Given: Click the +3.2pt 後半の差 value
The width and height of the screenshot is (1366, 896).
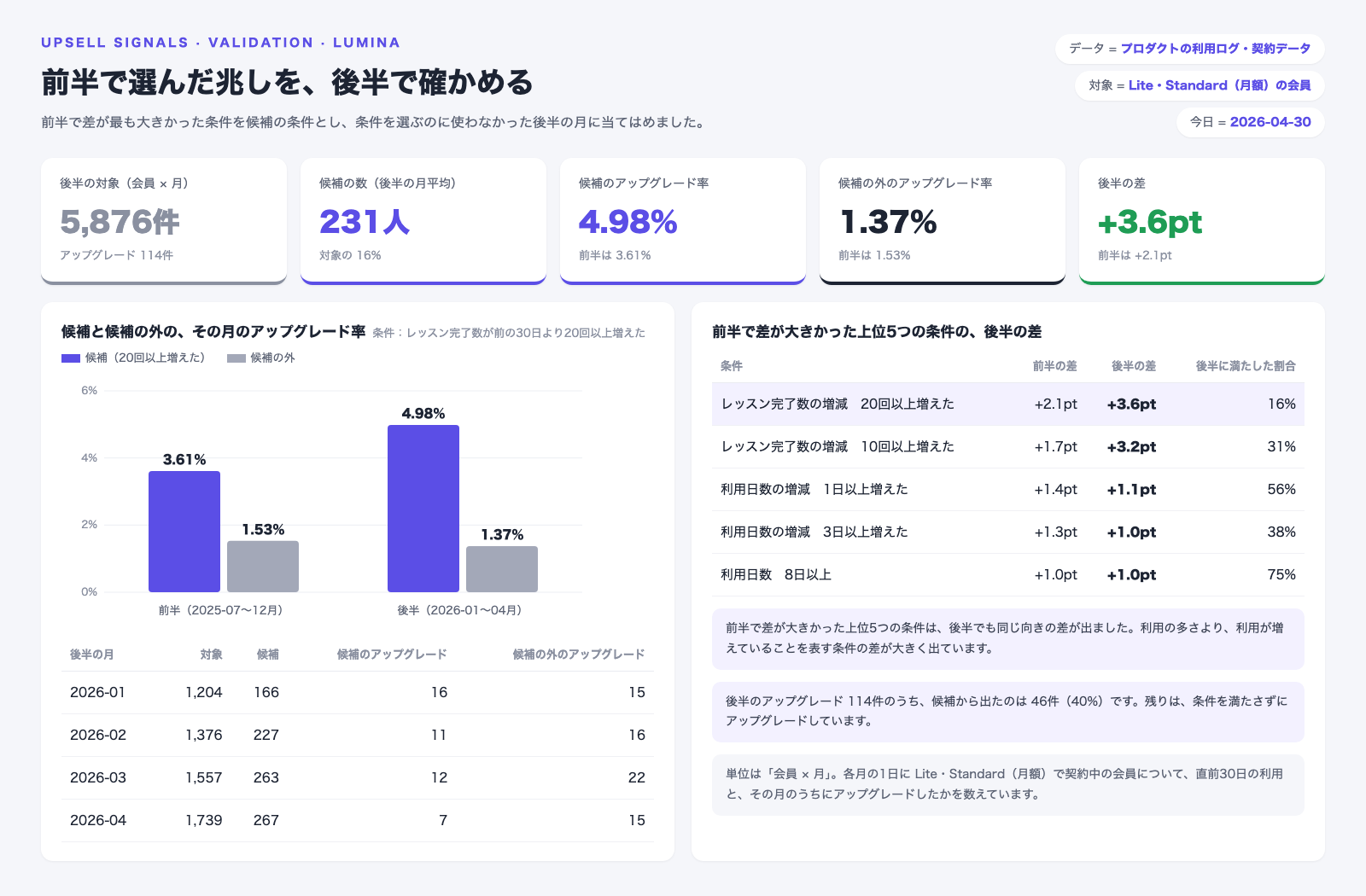Looking at the screenshot, I should point(1131,446).
